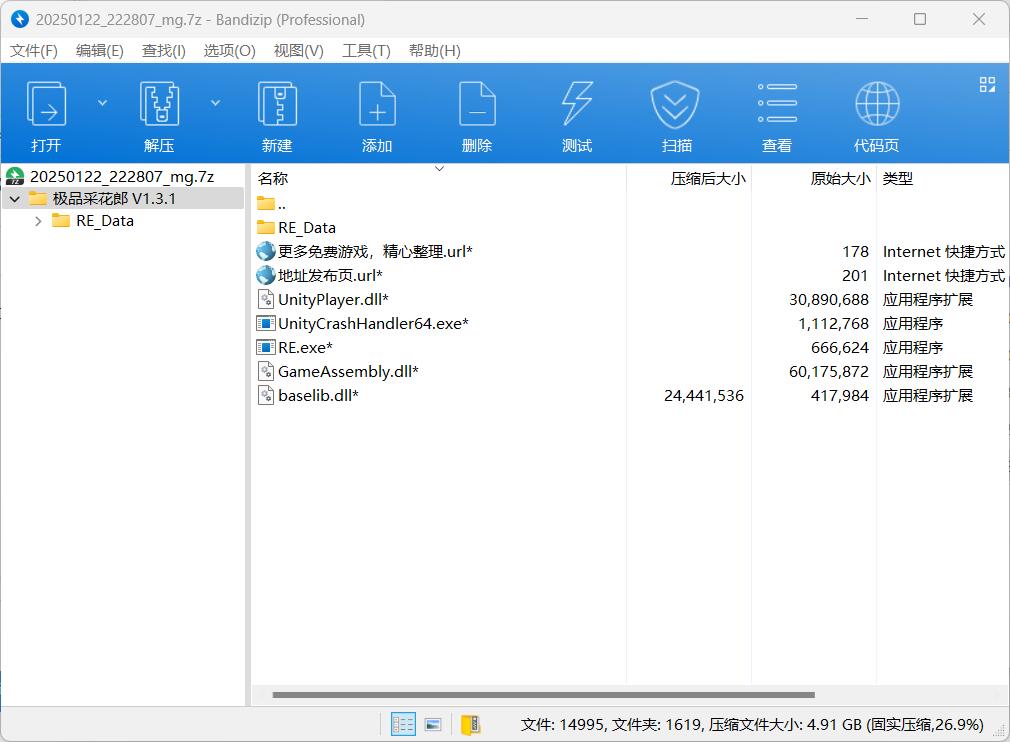Open the 帮助(H) menu

pos(435,51)
